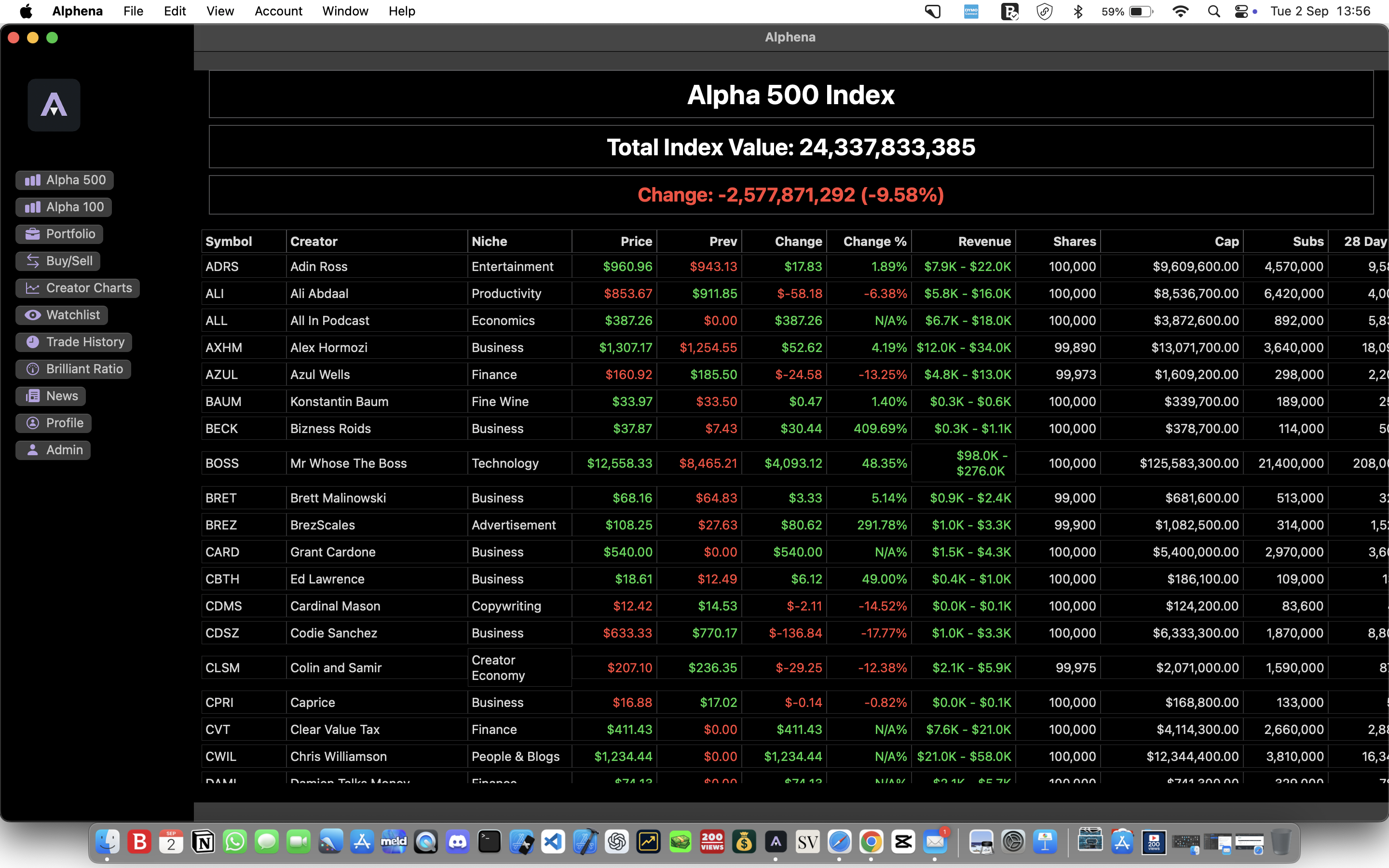
Task: Click the battery status icon
Action: 1141,12
